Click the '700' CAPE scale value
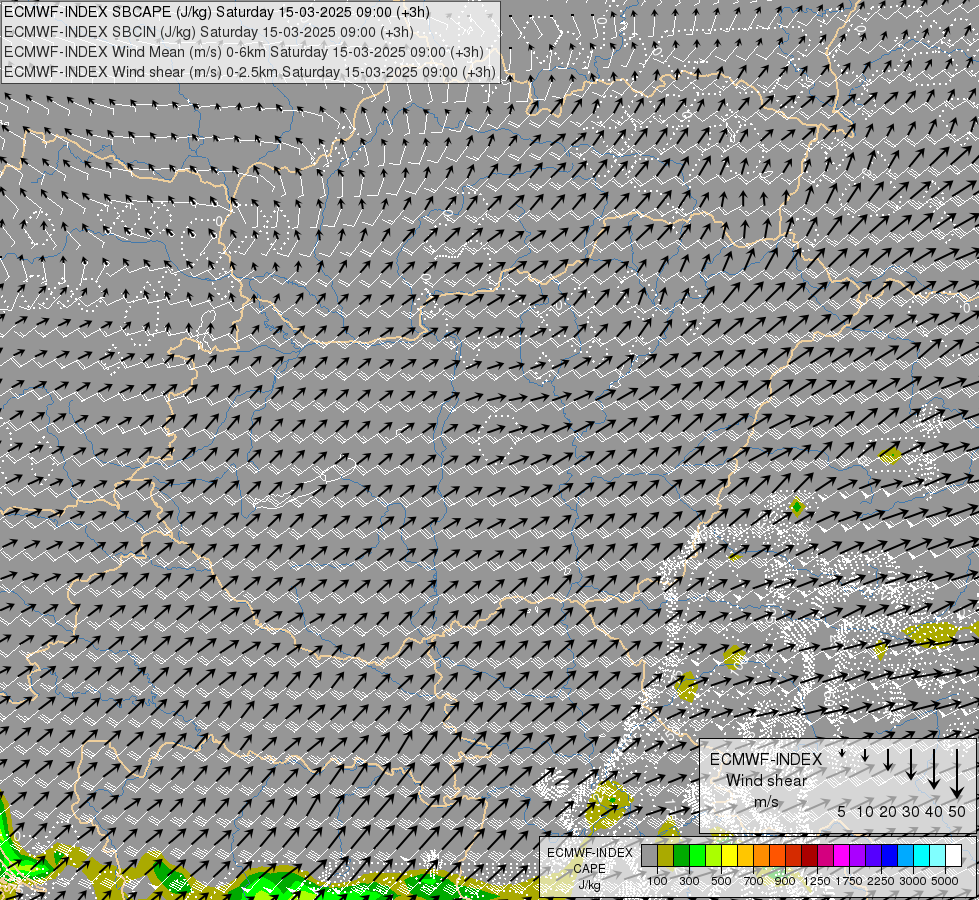Viewport: 979px width, 900px height. point(754,881)
